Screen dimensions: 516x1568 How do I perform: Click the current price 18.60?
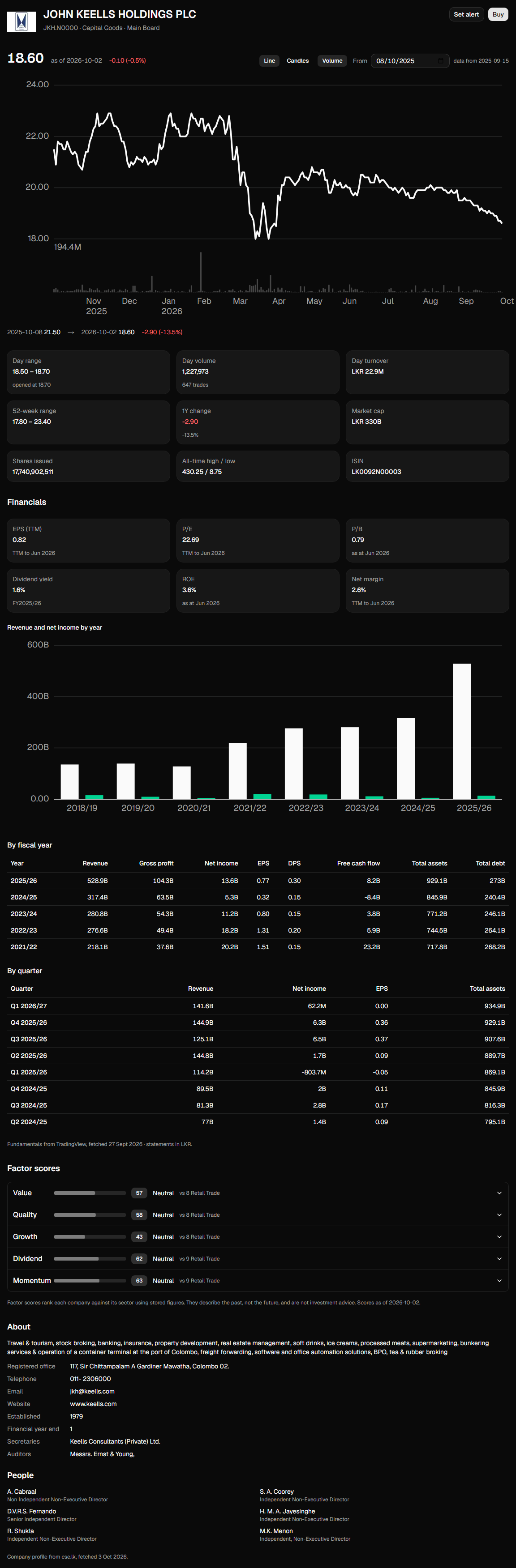pos(26,59)
